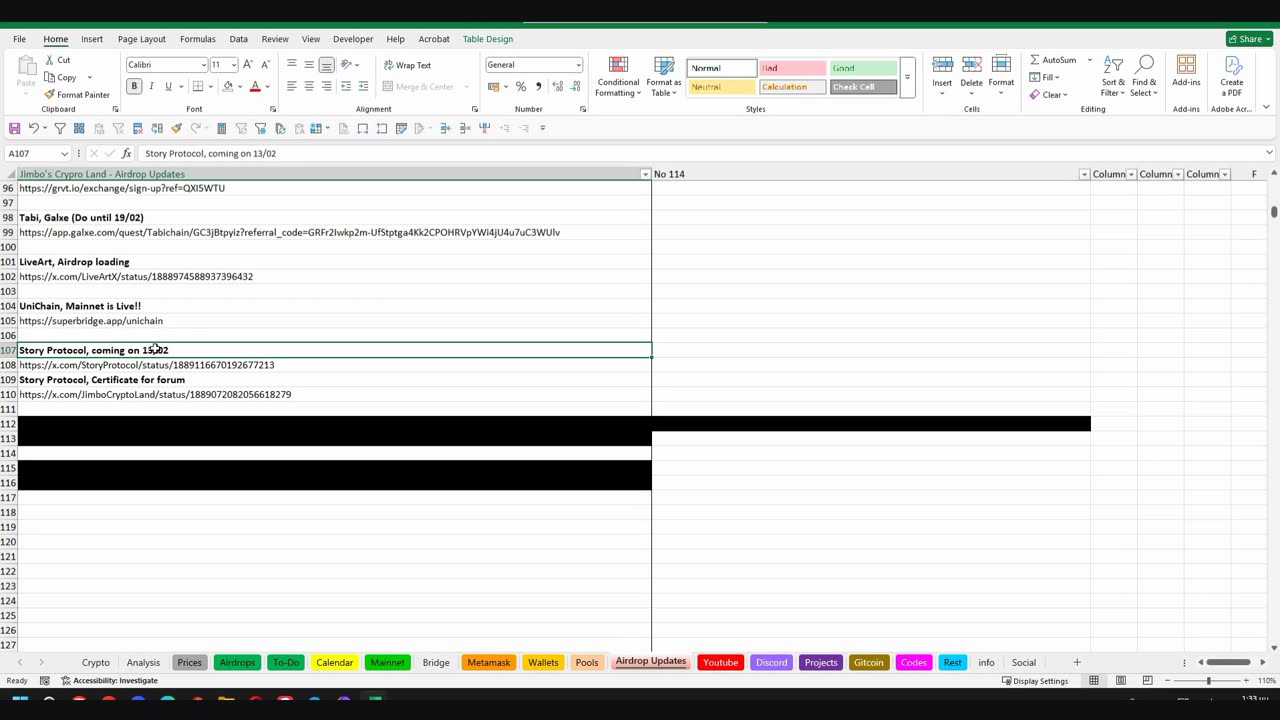Viewport: 1280px width, 720px height.
Task: Toggle Bold formatting
Action: [x=134, y=86]
